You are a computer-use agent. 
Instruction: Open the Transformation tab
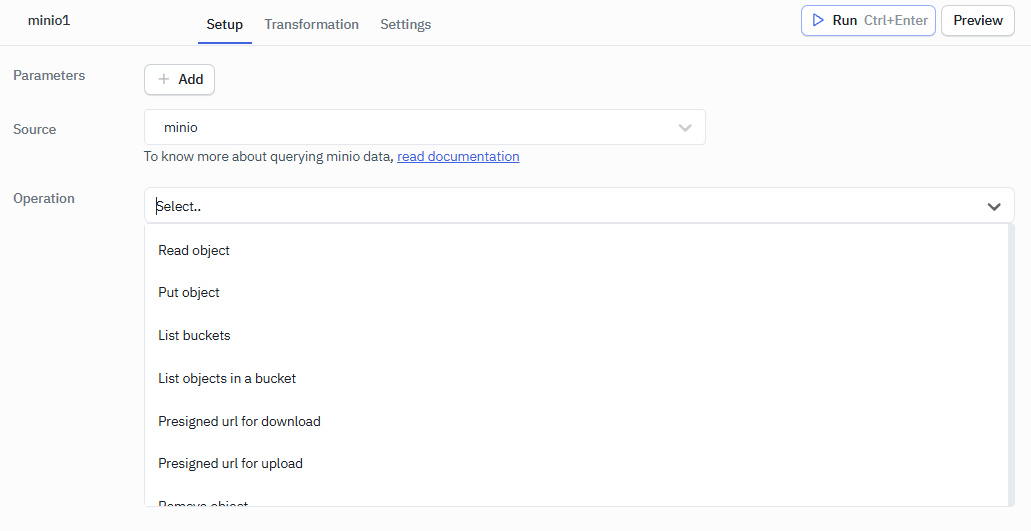click(x=311, y=24)
